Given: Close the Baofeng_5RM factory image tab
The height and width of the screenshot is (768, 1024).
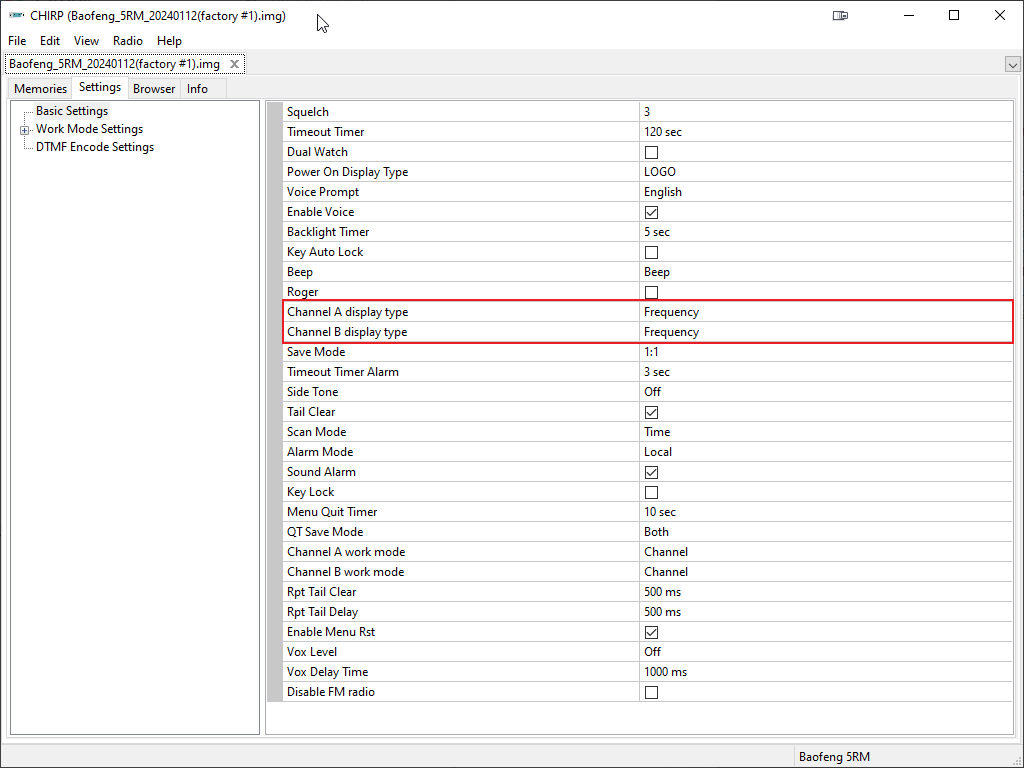Looking at the screenshot, I should pos(234,64).
